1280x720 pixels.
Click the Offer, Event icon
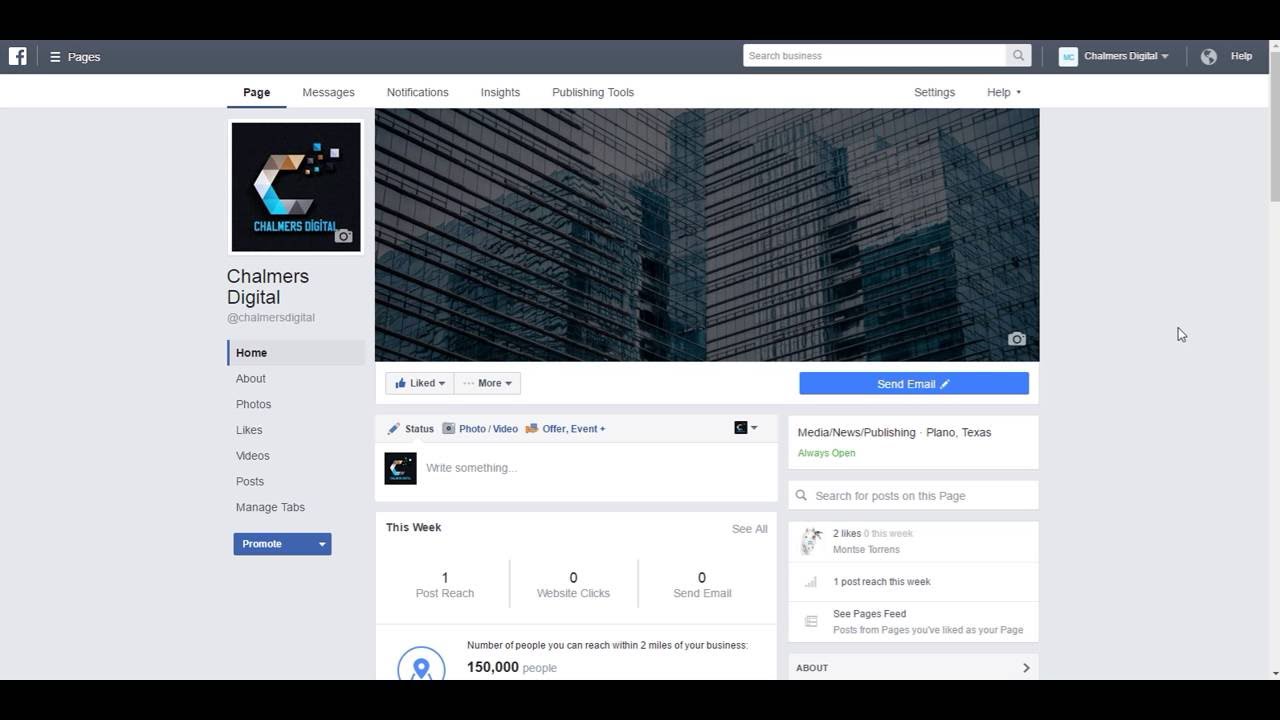click(532, 428)
